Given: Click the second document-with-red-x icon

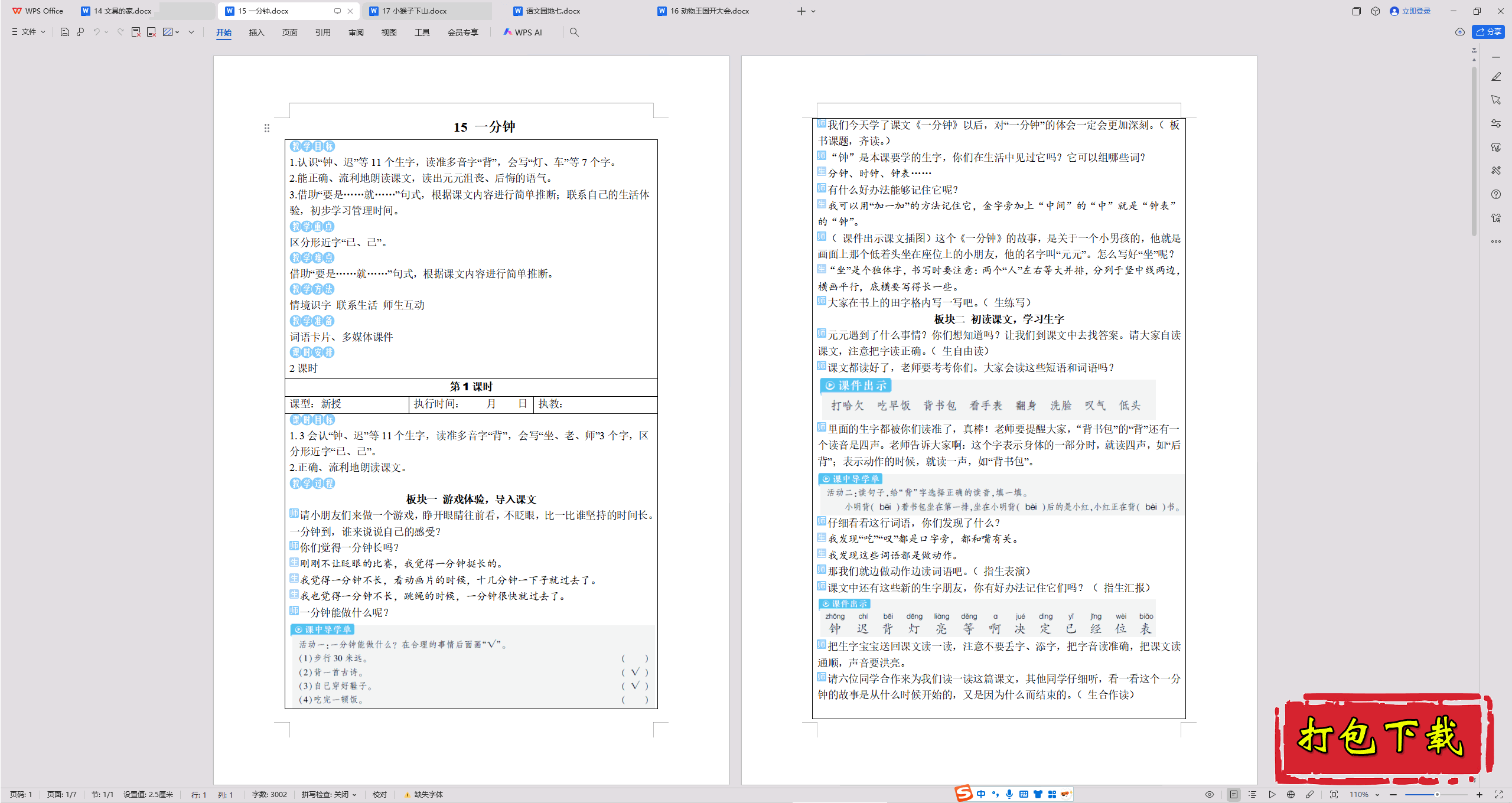Looking at the screenshot, I should click(151, 32).
